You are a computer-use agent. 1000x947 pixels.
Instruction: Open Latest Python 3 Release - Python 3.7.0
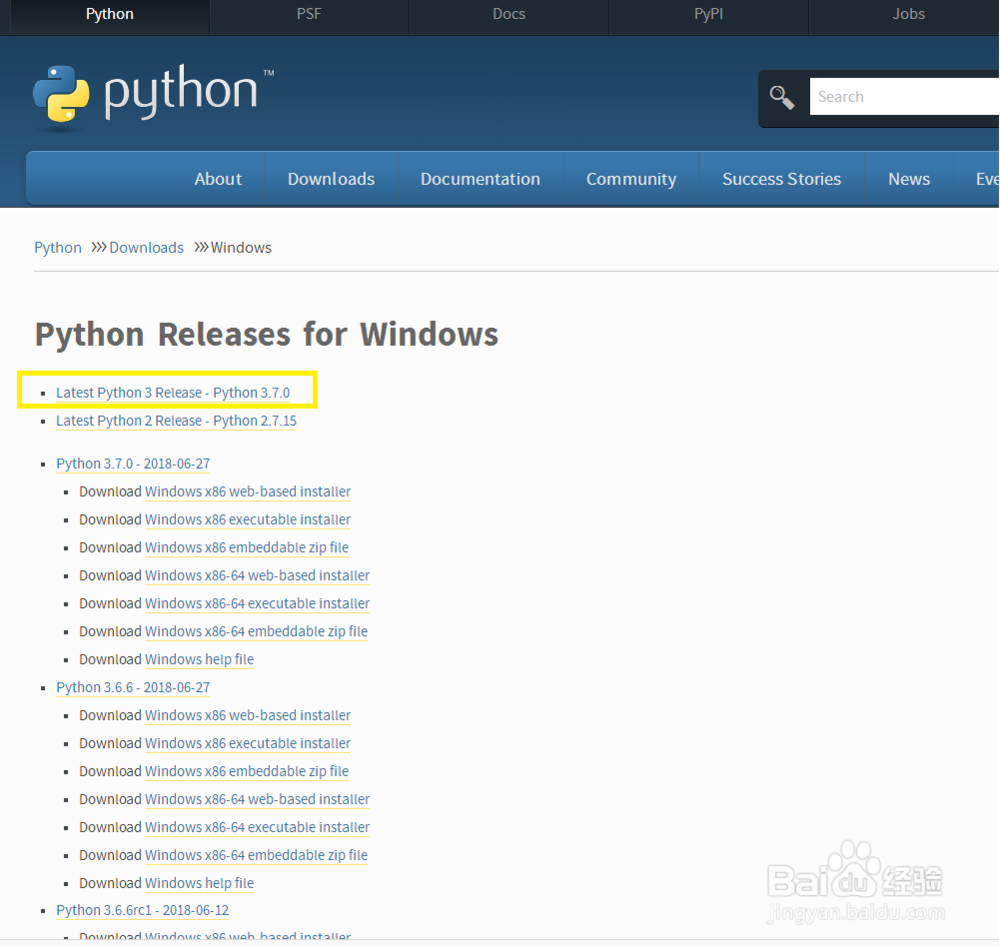pyautogui.click(x=173, y=393)
